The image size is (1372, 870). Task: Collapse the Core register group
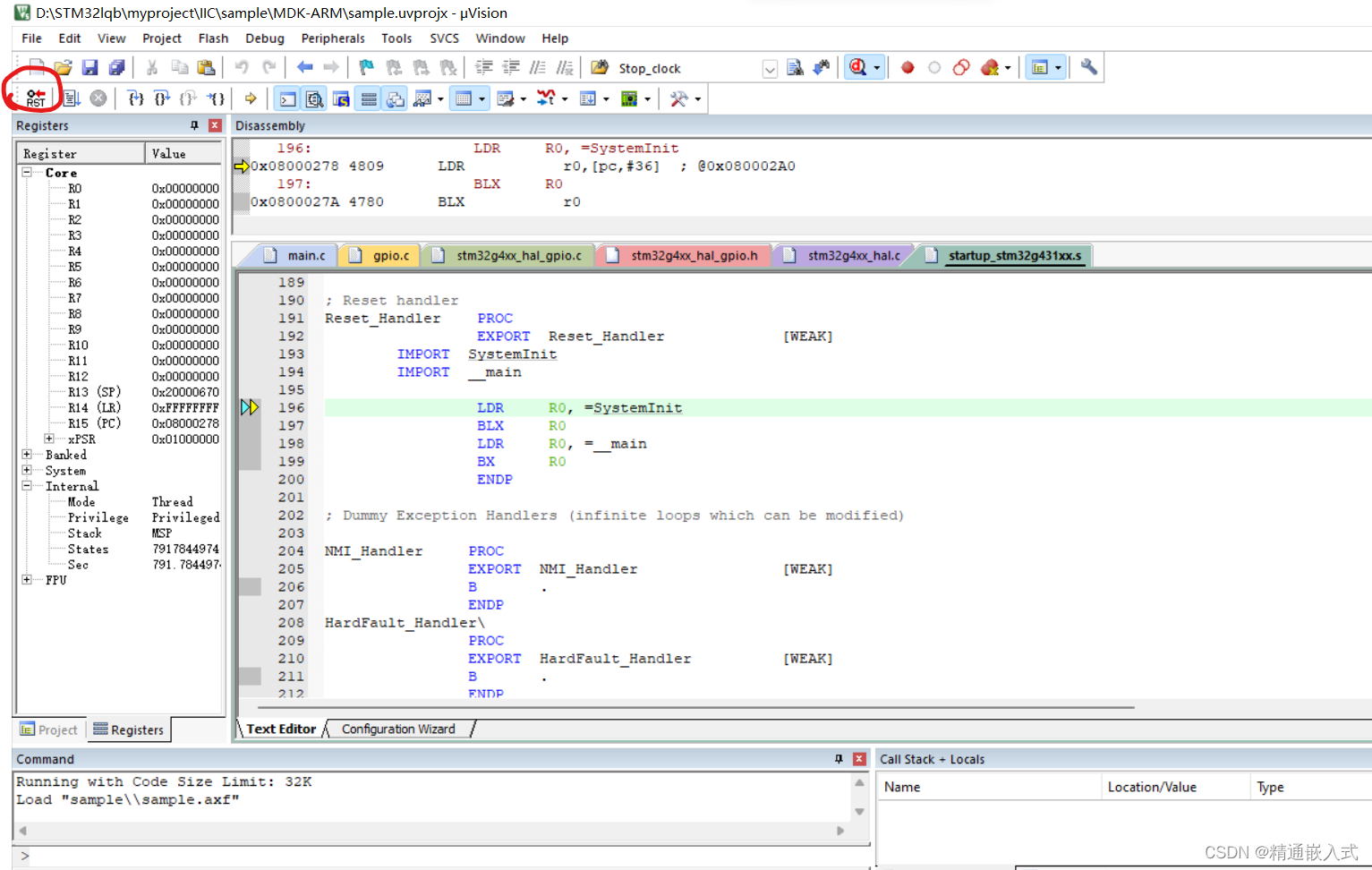click(x=27, y=172)
